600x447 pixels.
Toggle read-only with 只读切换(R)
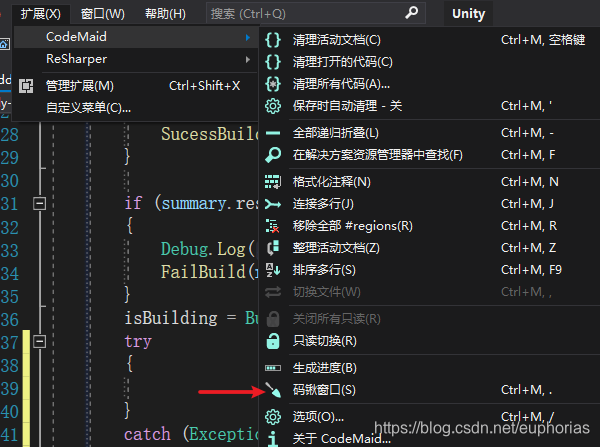click(x=429, y=341)
